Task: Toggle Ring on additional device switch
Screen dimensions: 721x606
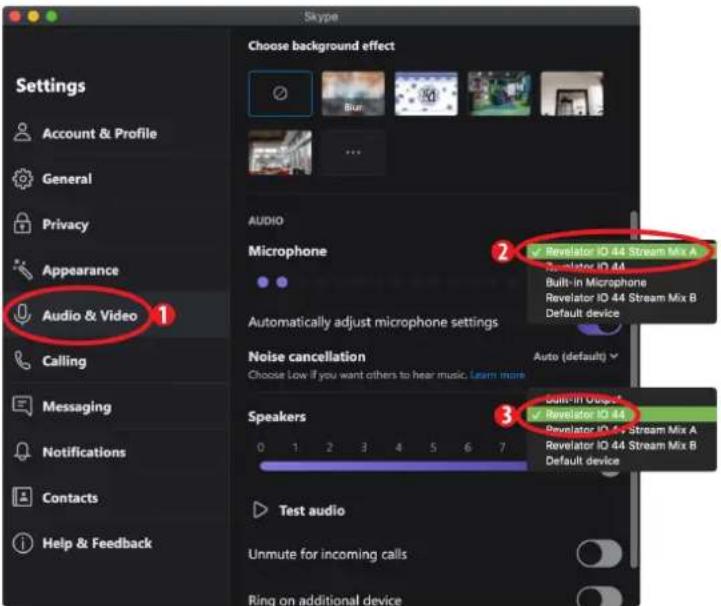Action: [599, 596]
